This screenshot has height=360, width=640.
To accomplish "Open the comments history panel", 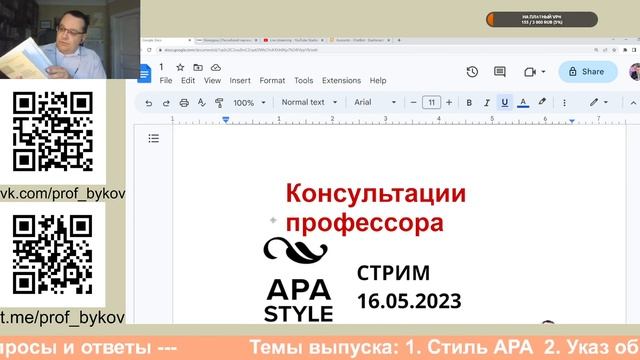I will point(500,72).
